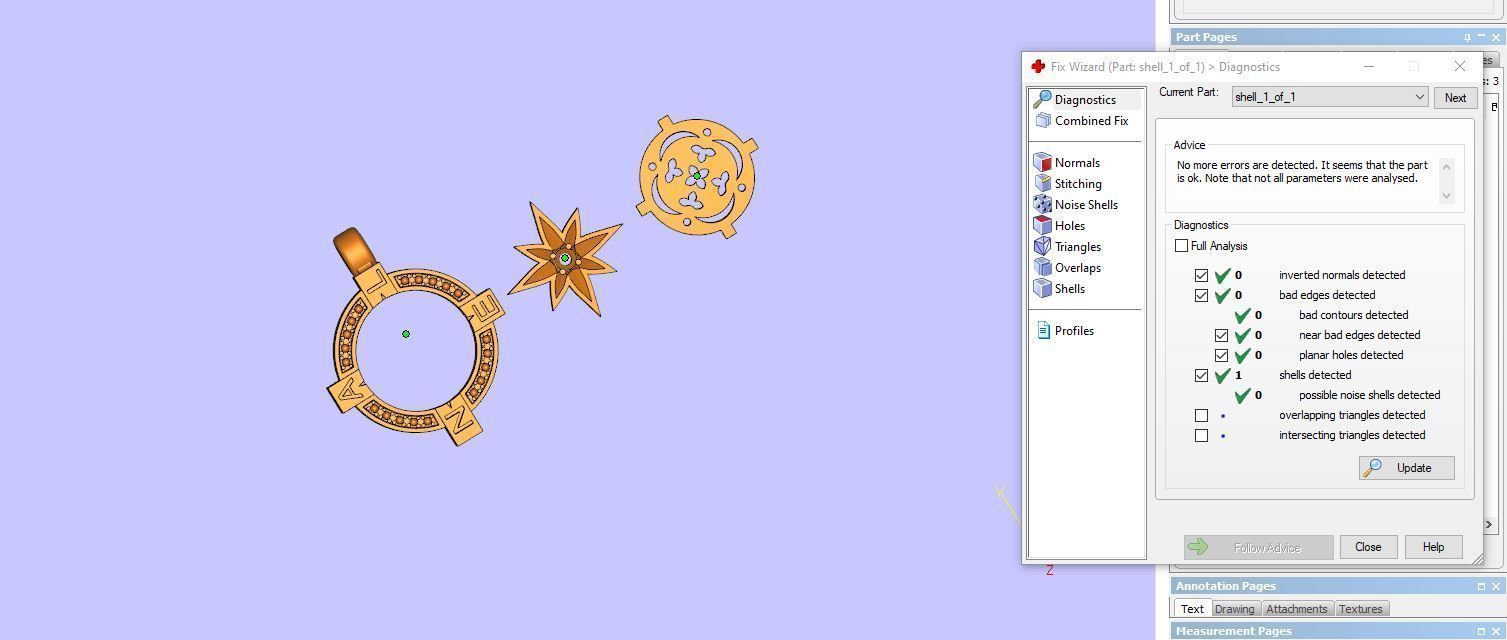Viewport: 1507px width, 640px height.
Task: Toggle bad edges detected checkbox
Action: [1201, 295]
